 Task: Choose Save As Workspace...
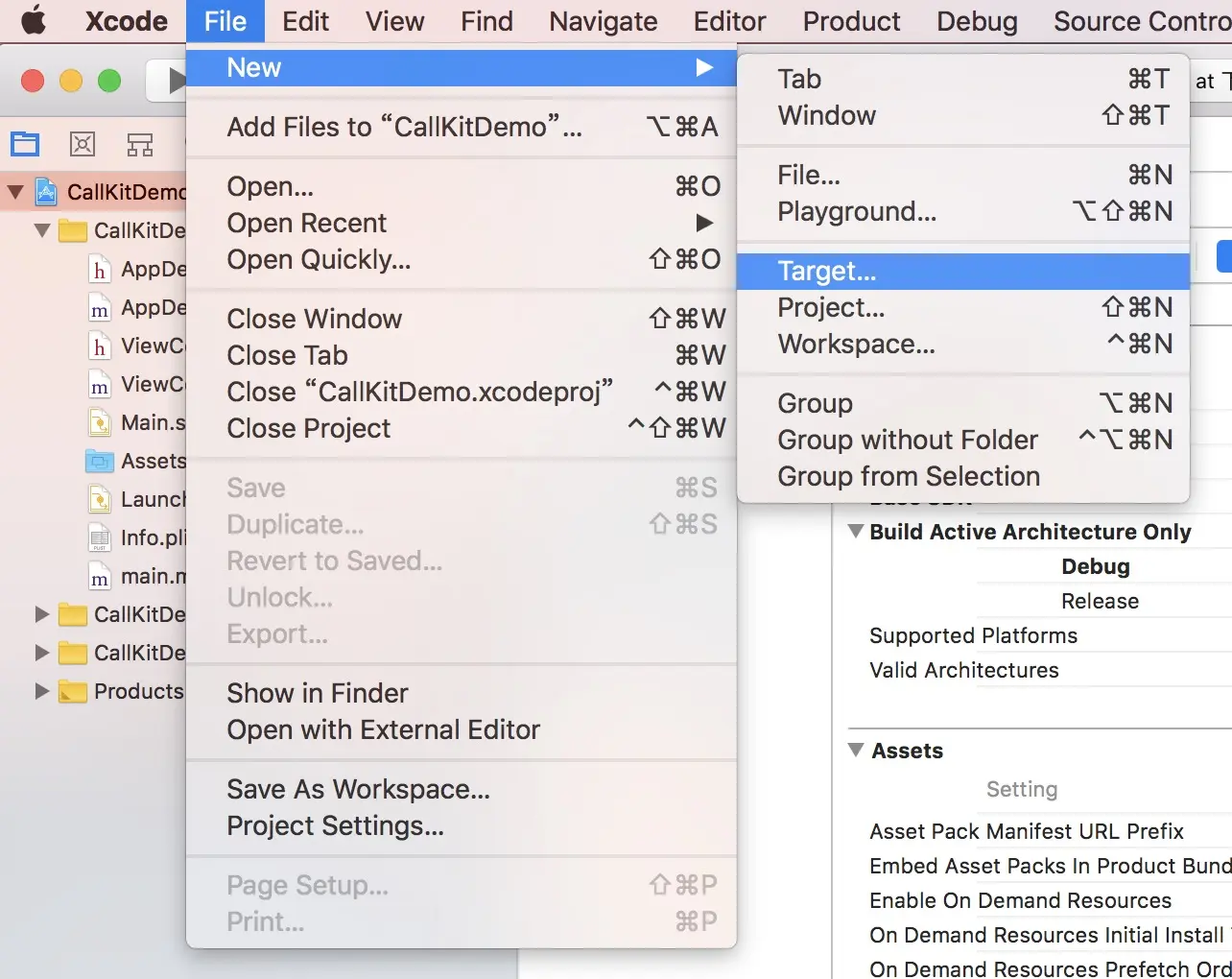coord(461,789)
